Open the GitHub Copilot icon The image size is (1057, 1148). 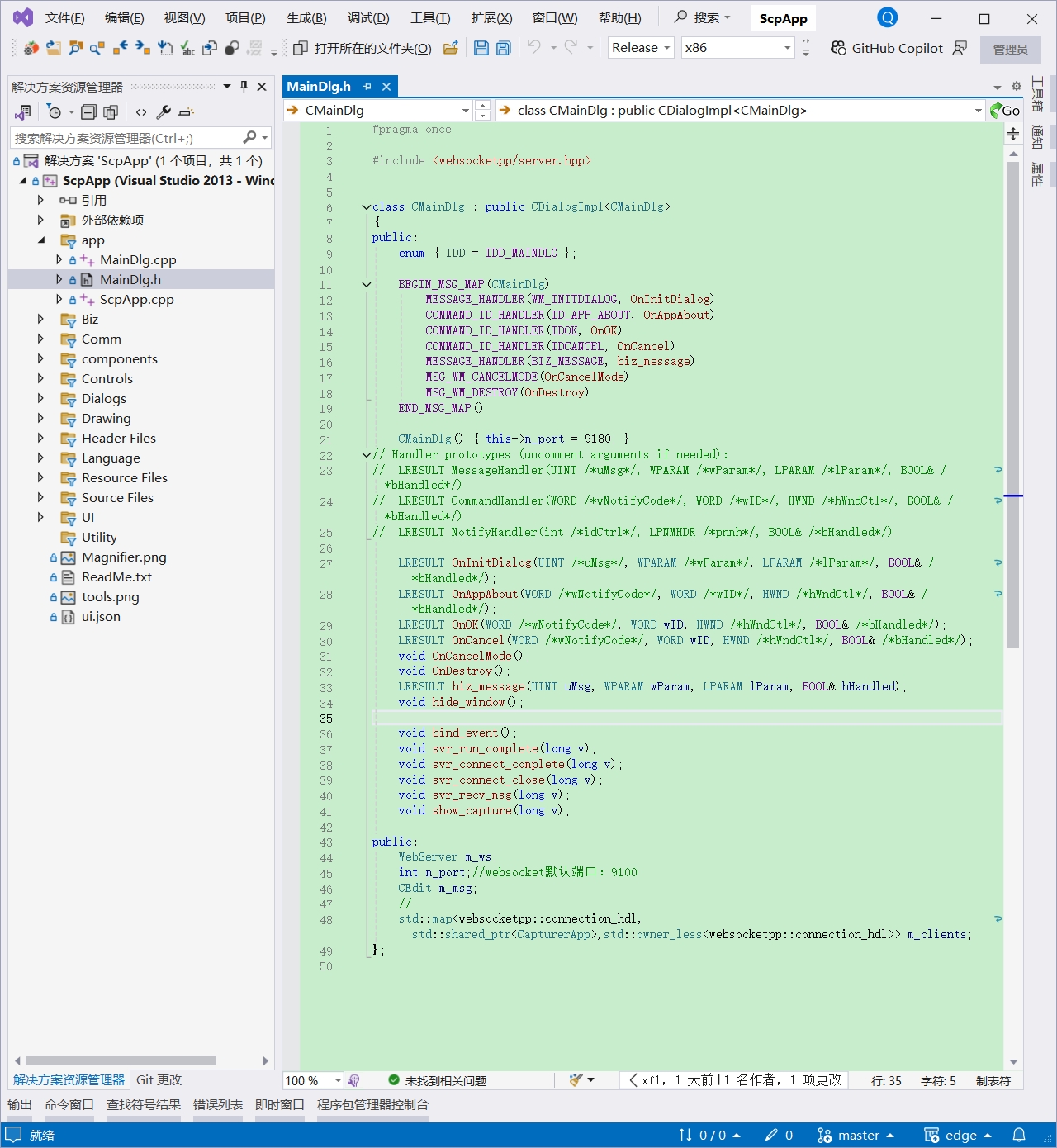(838, 48)
